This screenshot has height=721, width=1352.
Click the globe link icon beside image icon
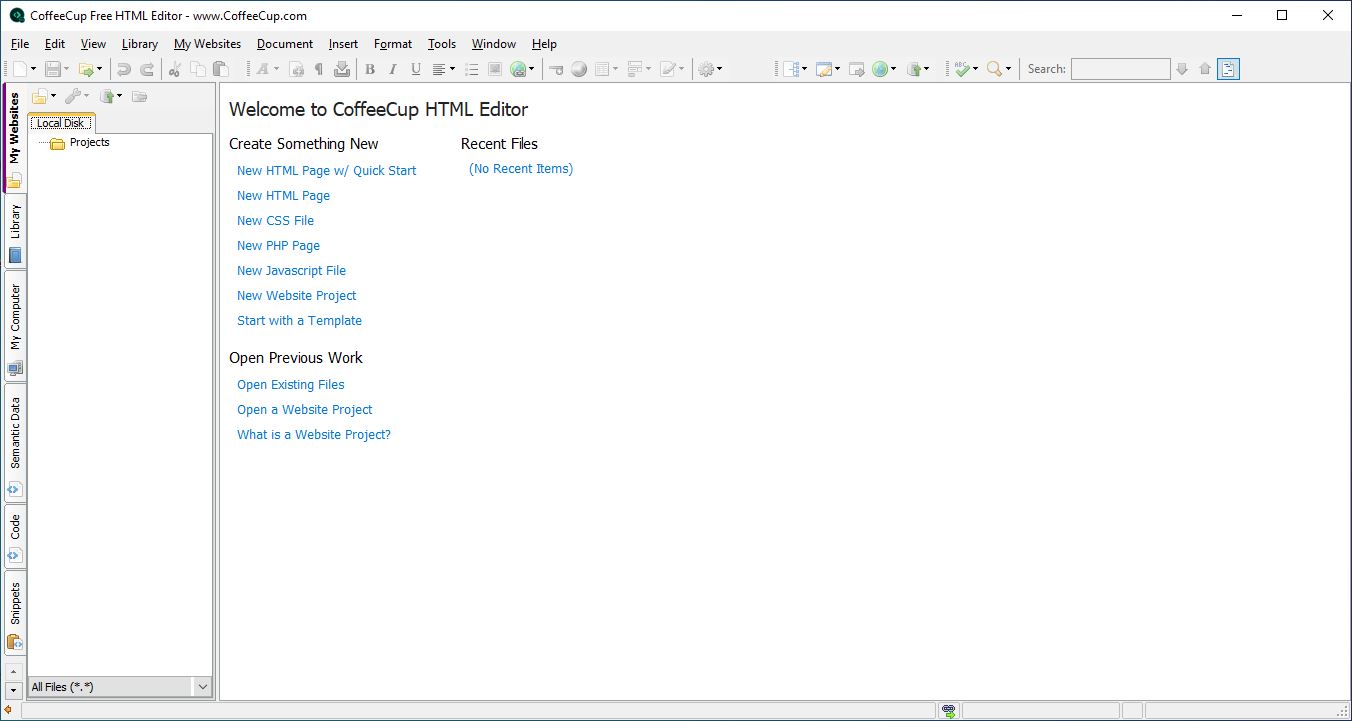(518, 69)
